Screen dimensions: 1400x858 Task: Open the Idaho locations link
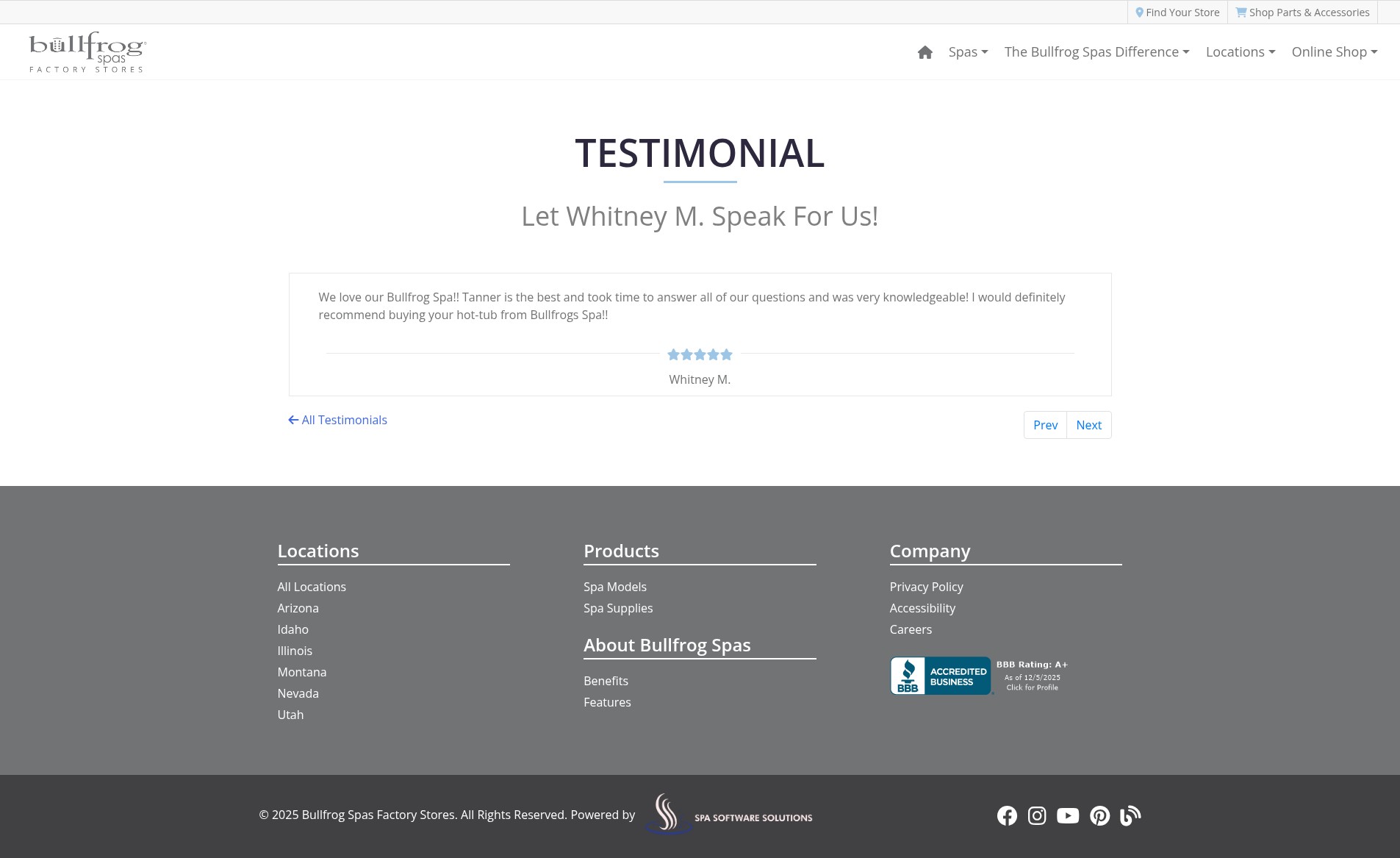click(x=292, y=629)
